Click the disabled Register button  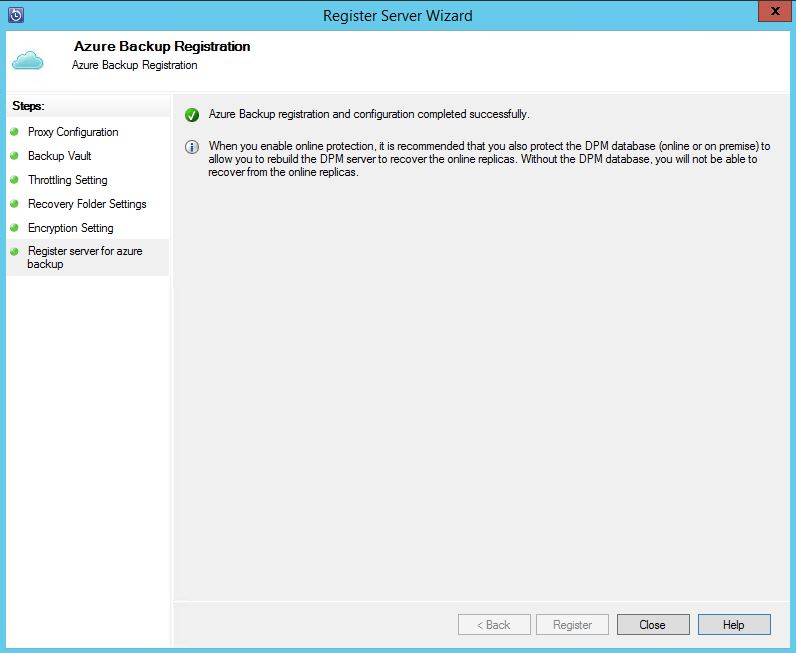572,625
